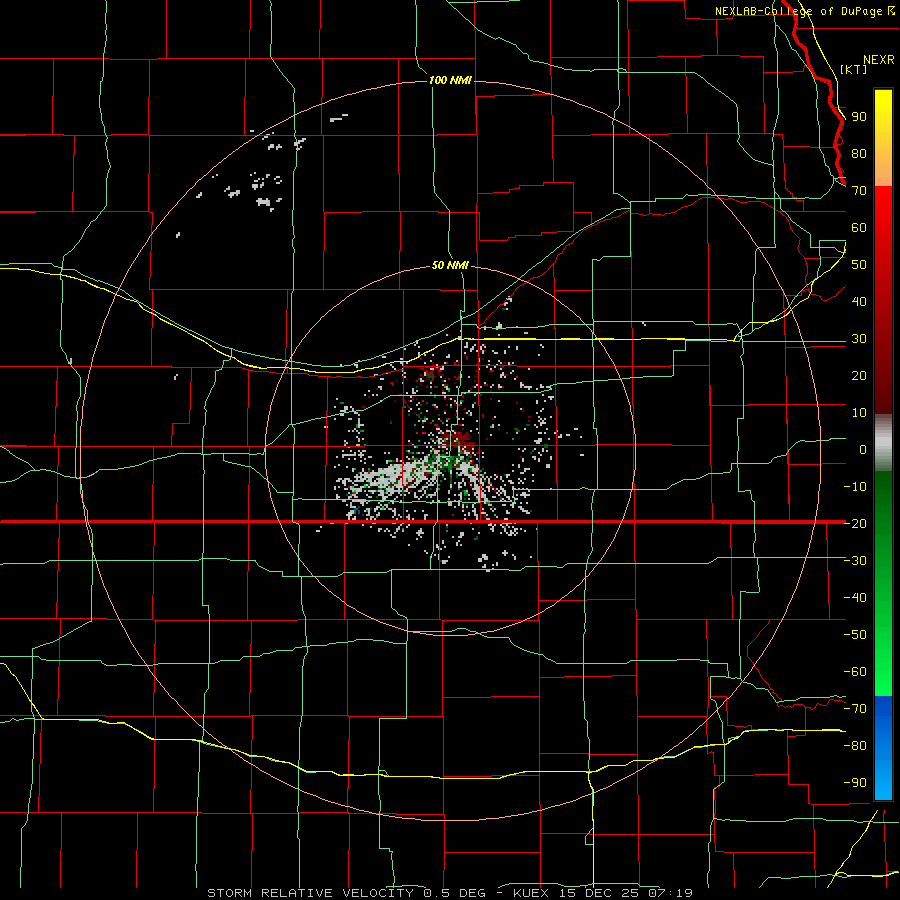
Task: Click the 15 DEC 25 date text
Action: point(598,893)
